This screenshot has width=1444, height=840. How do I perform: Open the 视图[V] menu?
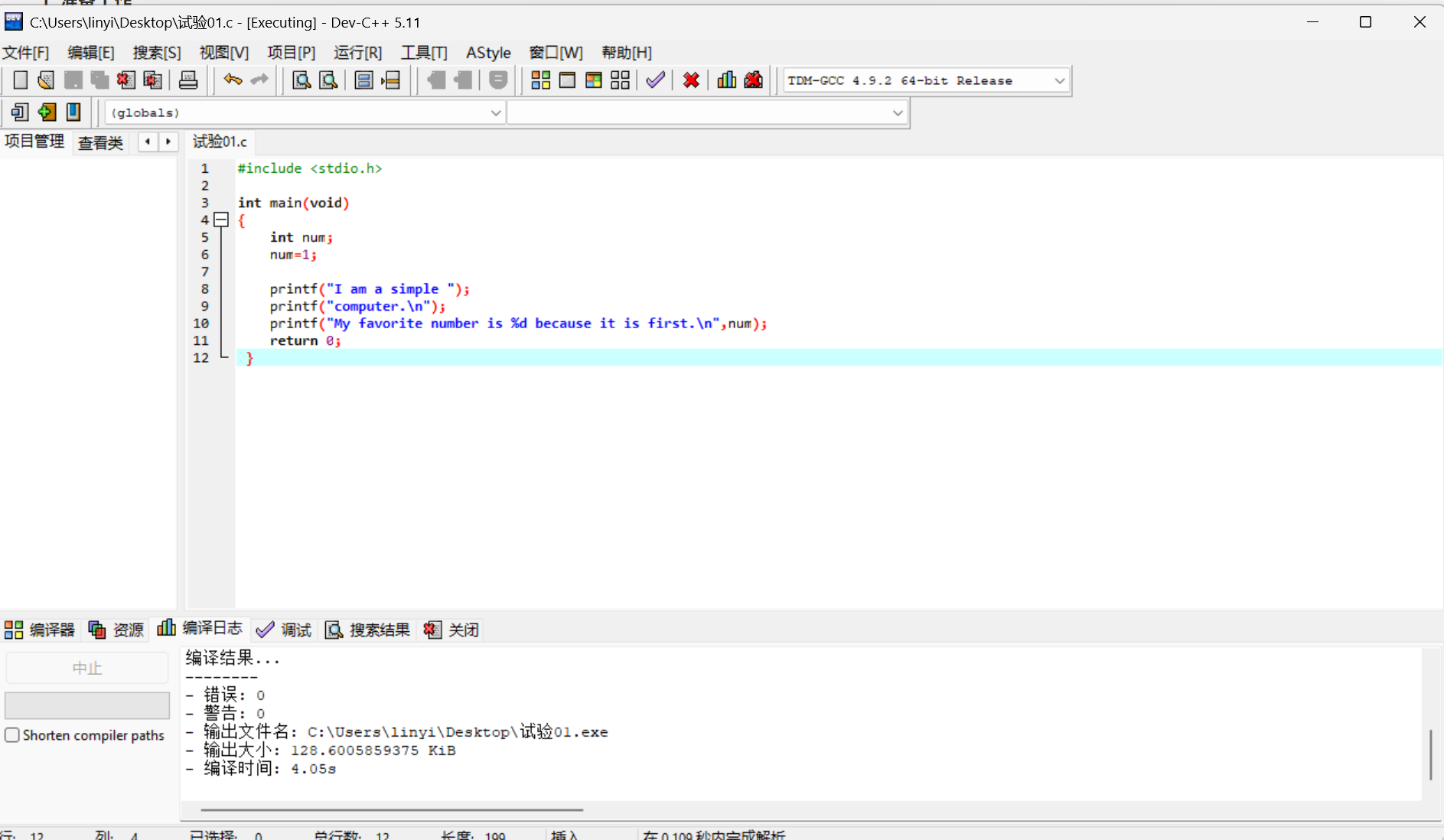pos(224,53)
